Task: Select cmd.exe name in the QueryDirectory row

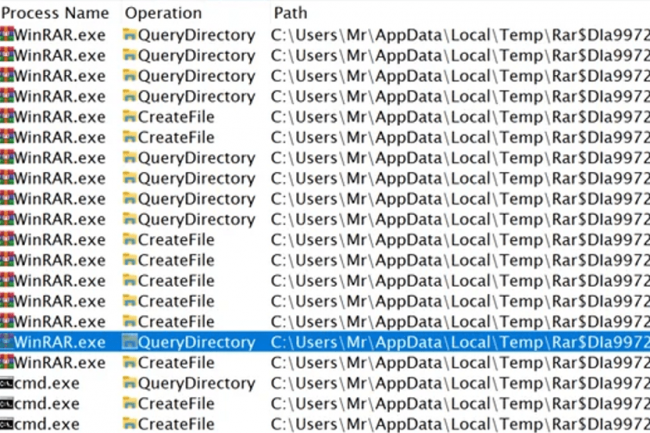Action: point(46,383)
